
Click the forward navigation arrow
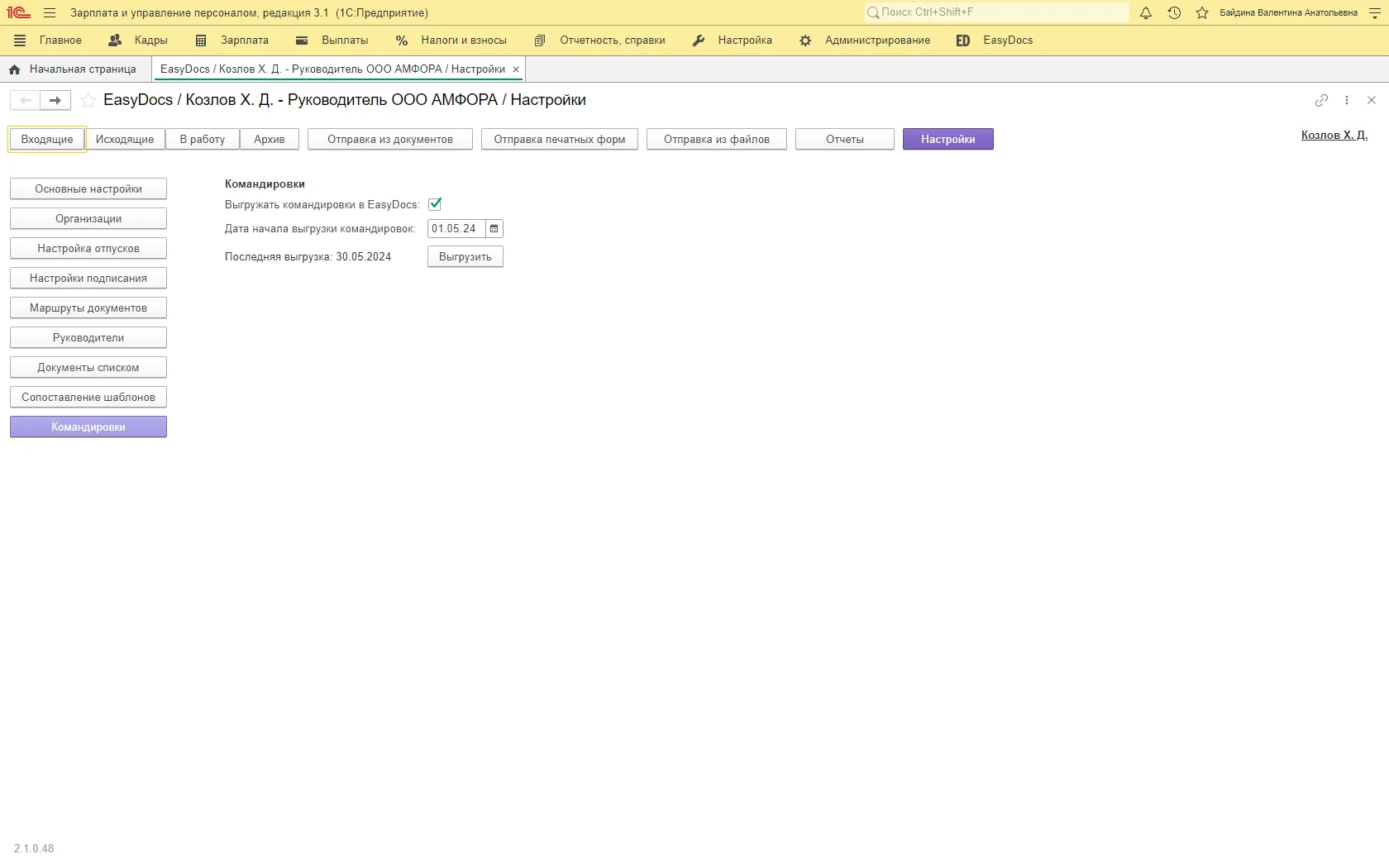coord(55,101)
